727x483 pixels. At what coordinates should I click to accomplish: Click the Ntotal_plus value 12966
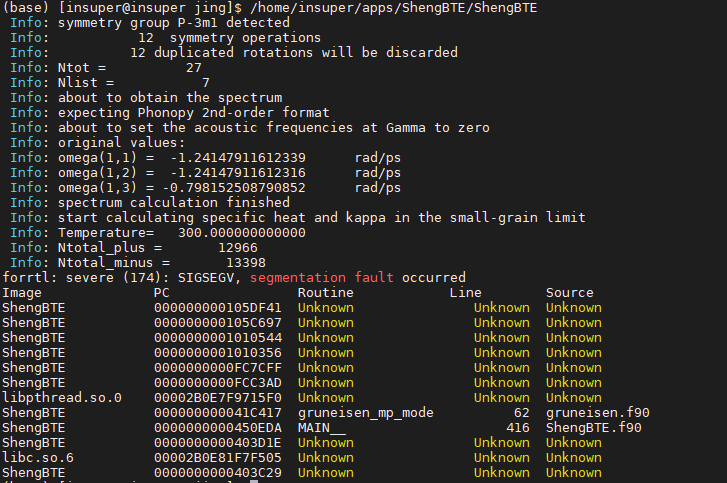tap(238, 247)
